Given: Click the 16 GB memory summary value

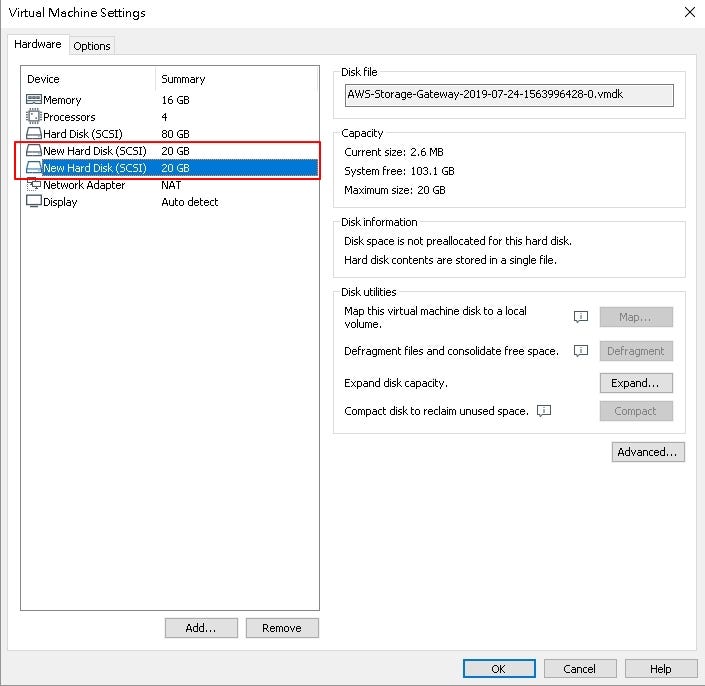Looking at the screenshot, I should click(175, 100).
